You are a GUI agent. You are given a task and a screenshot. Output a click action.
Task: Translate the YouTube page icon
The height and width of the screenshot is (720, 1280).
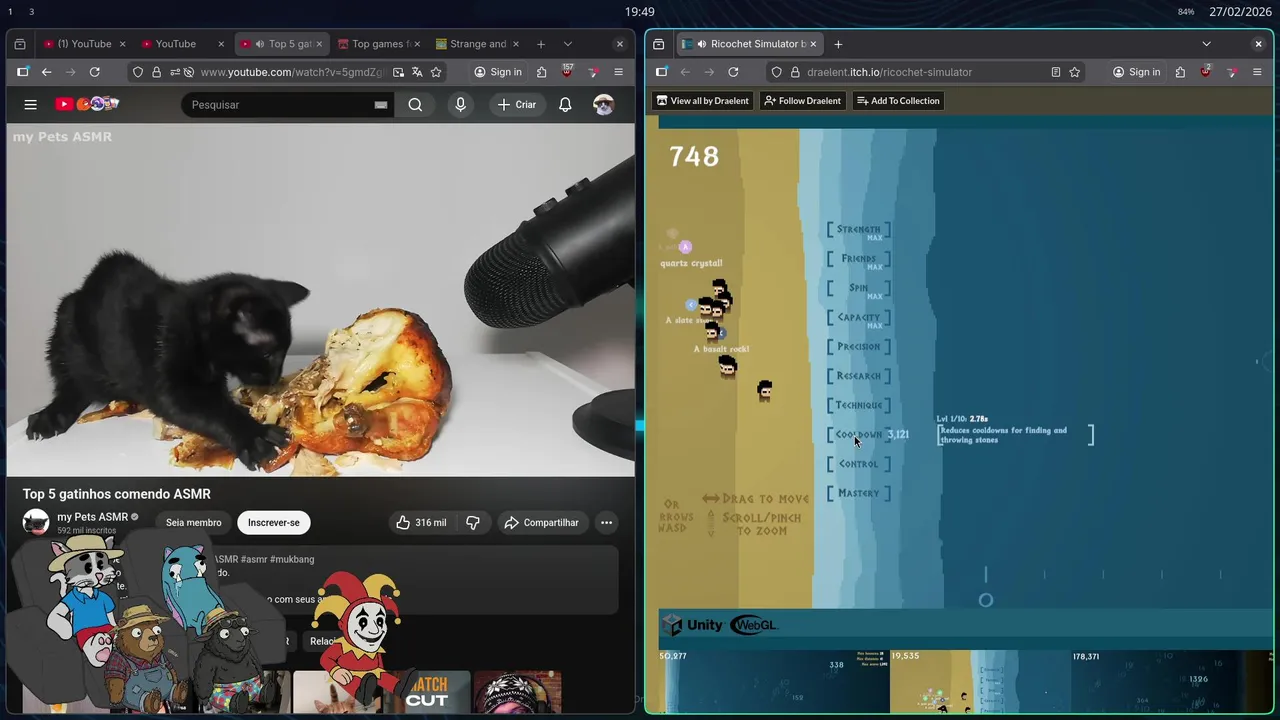click(417, 72)
